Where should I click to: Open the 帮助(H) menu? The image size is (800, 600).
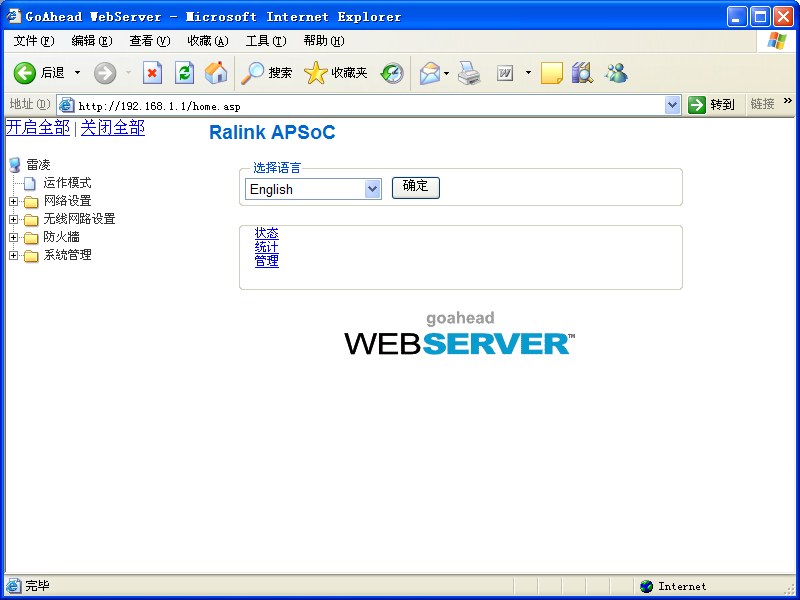324,41
